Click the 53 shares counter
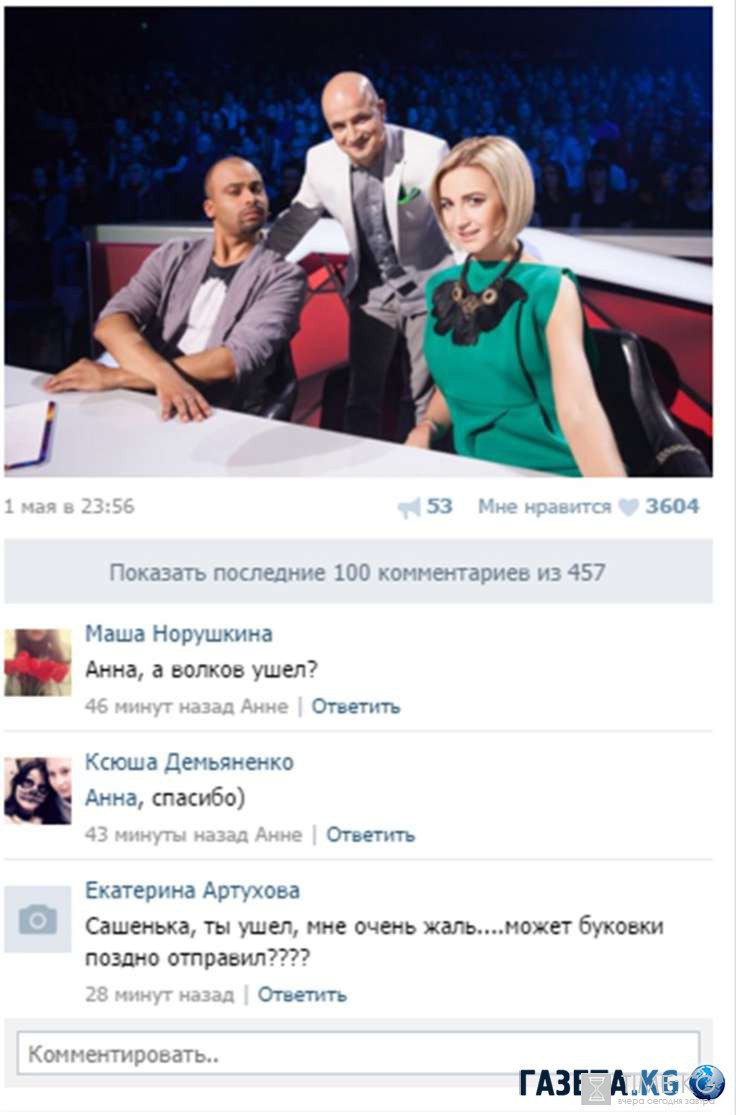736x1115 pixels. (439, 506)
